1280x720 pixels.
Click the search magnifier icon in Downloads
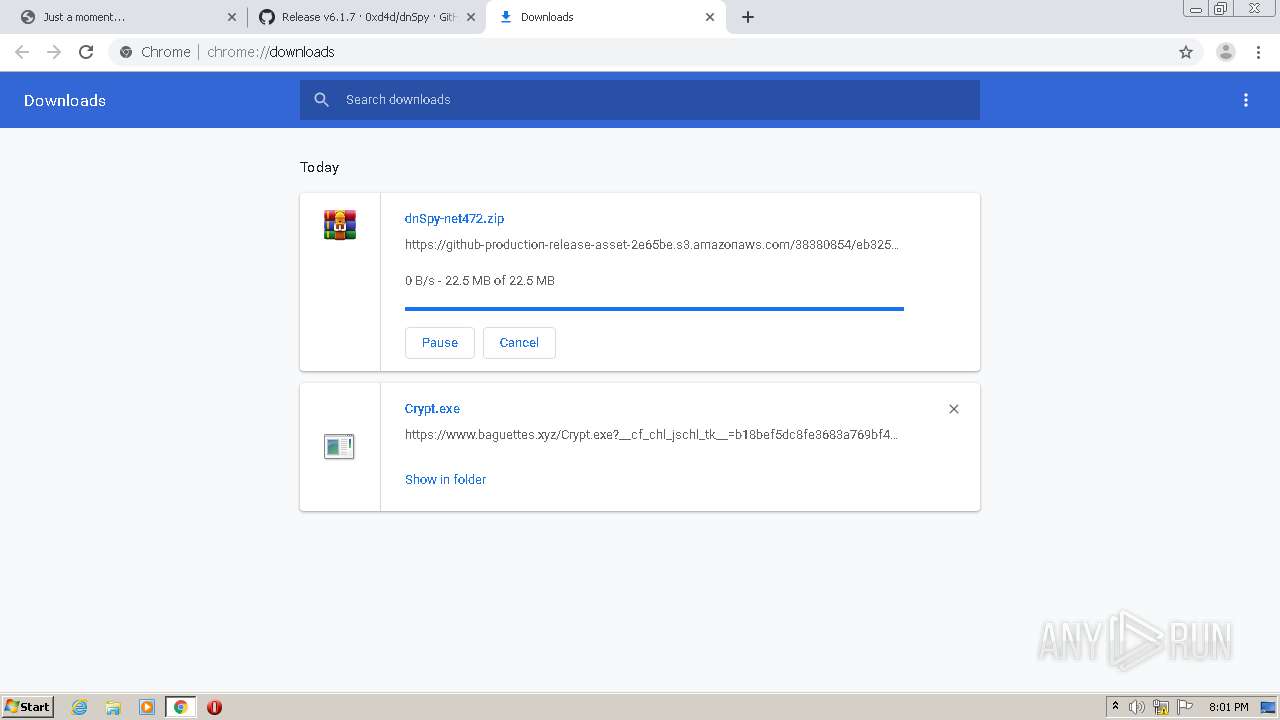coord(321,100)
